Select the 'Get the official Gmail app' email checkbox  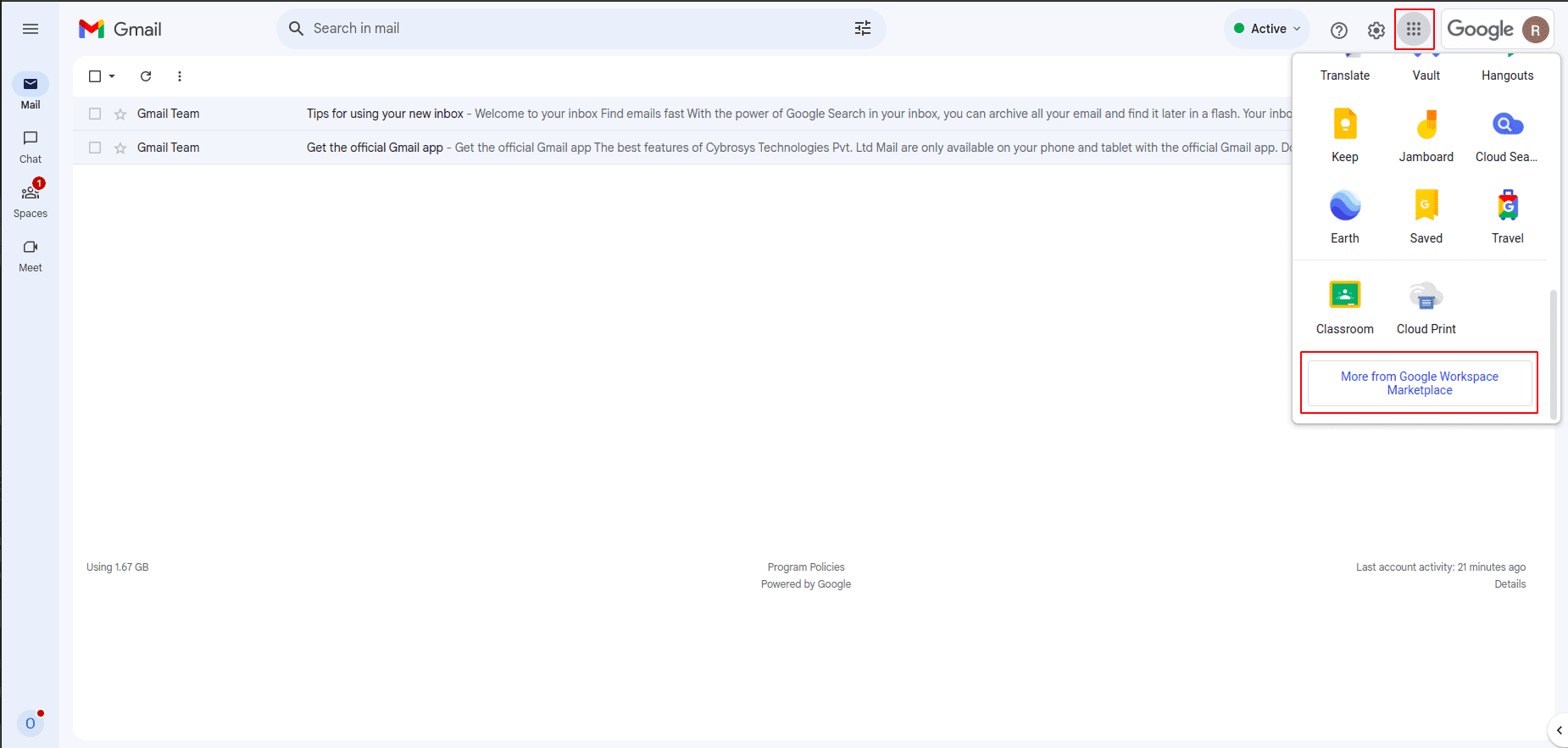point(95,148)
